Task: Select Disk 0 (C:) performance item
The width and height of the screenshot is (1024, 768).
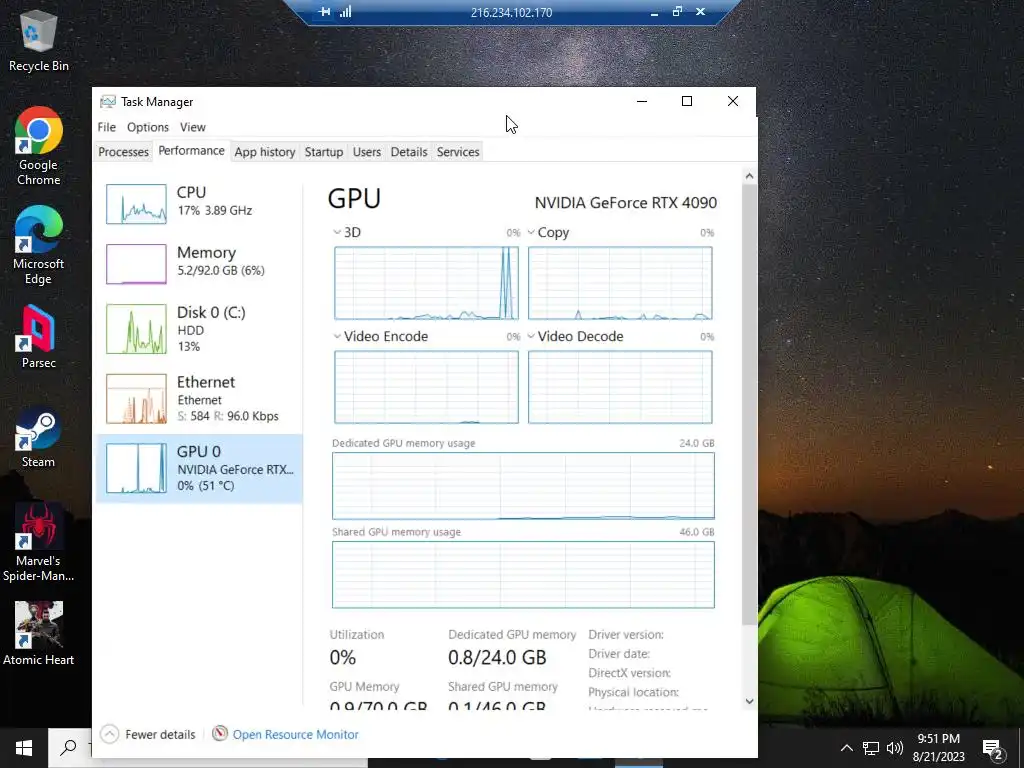Action: pyautogui.click(x=199, y=328)
